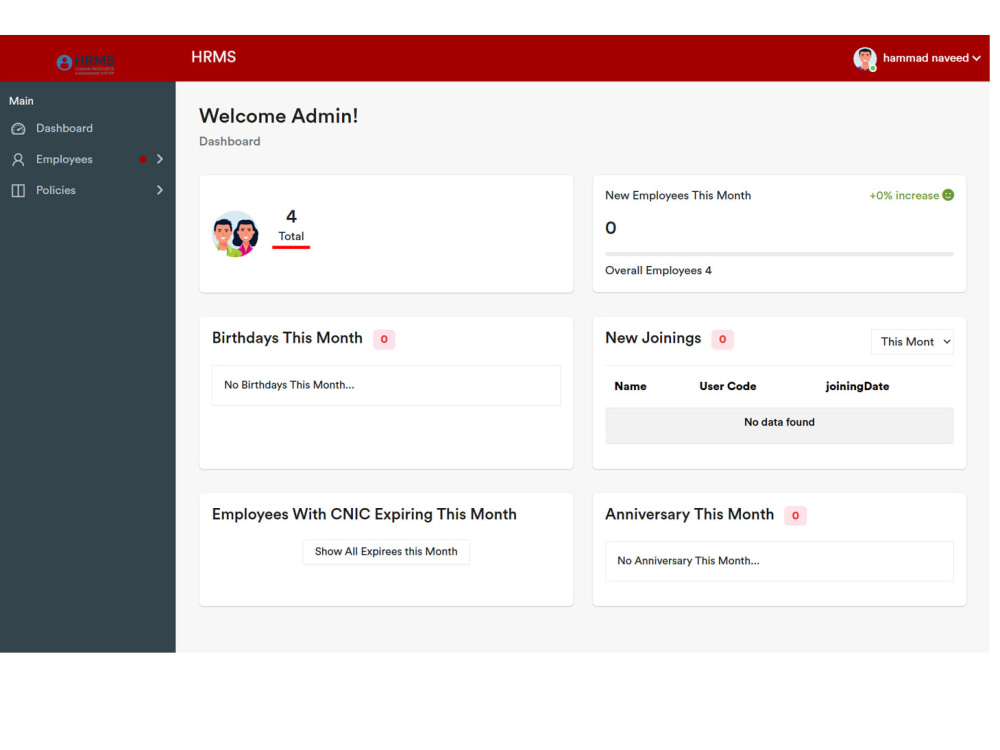Click Show All Expirees this Month button

tap(386, 552)
